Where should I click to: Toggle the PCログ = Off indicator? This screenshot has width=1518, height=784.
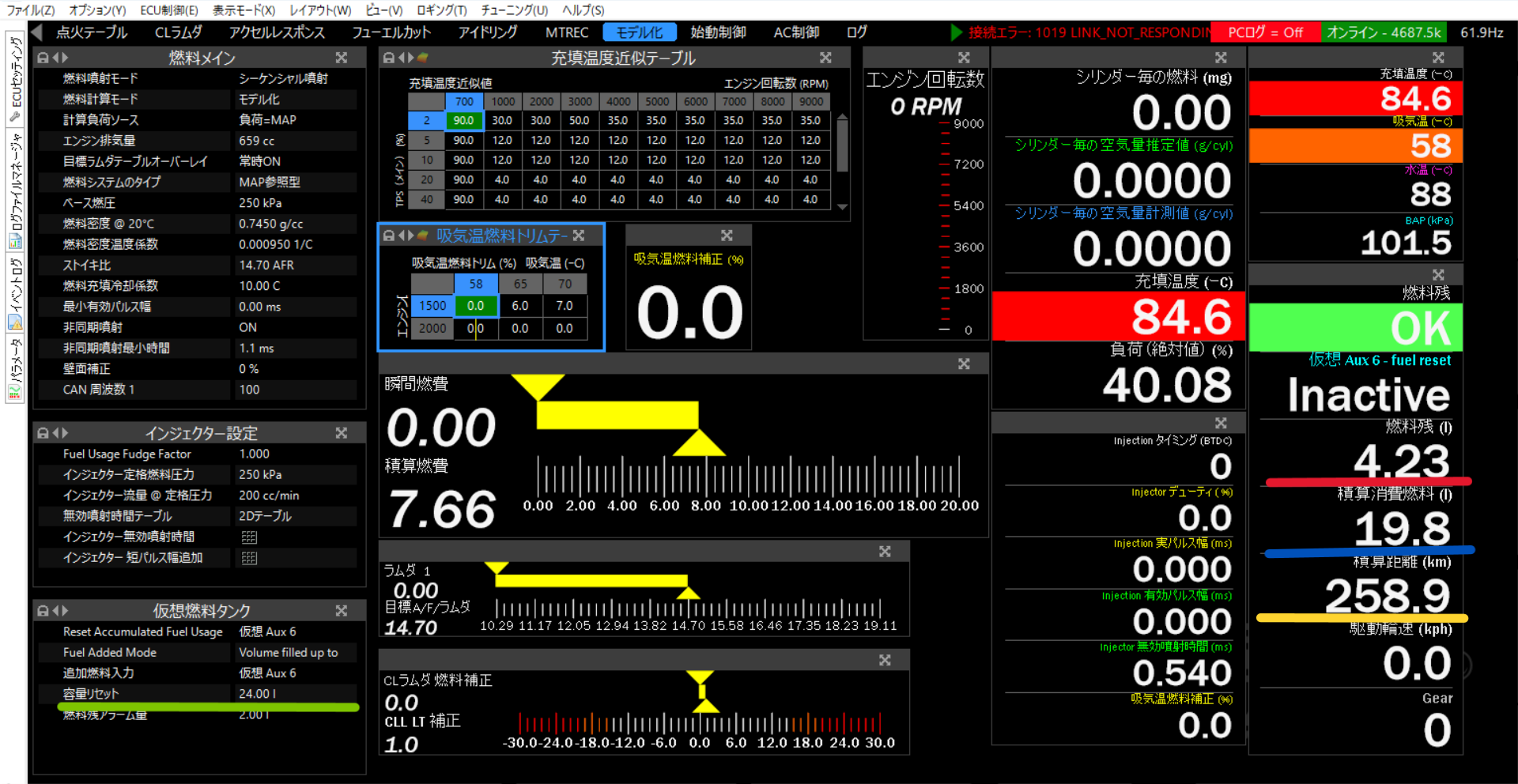coord(1265,32)
